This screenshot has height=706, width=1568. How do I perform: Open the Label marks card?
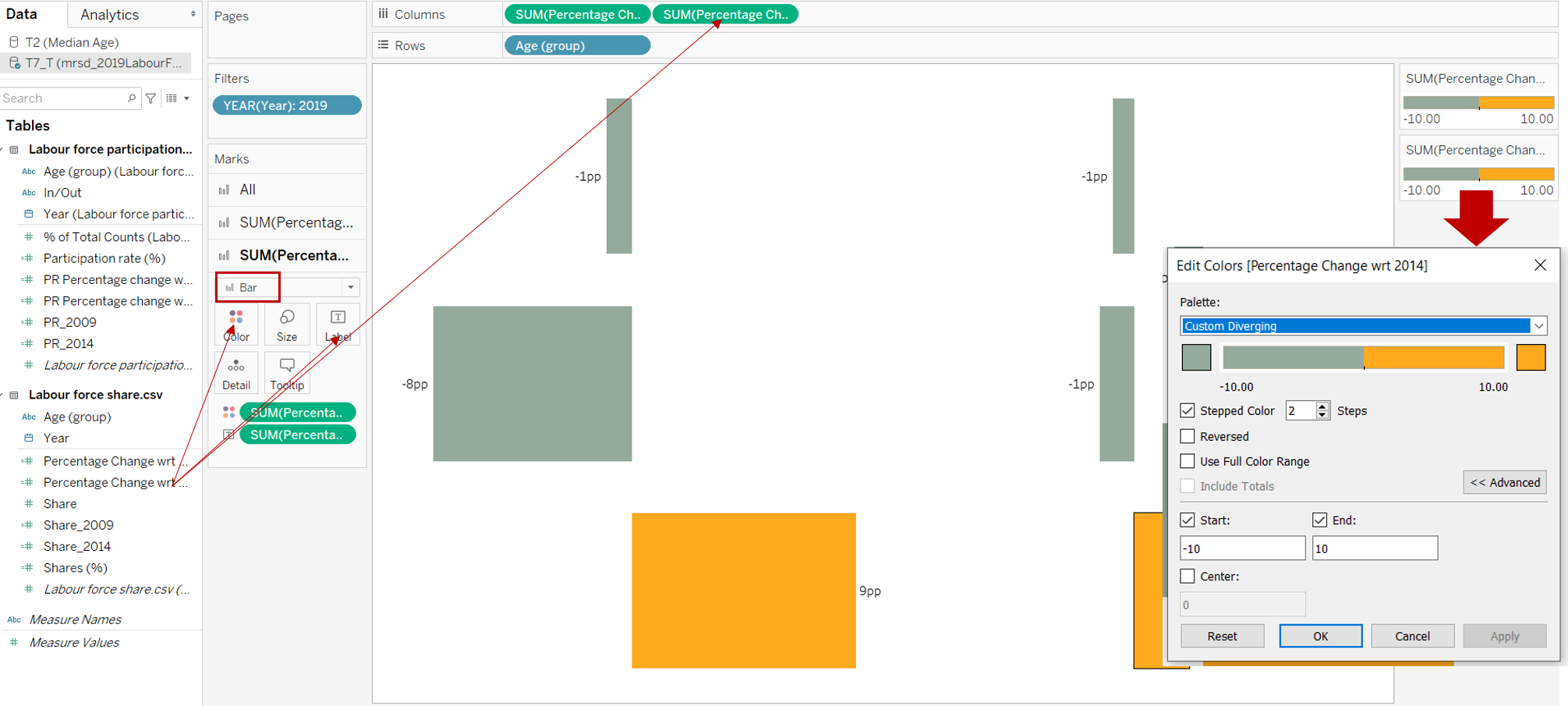[338, 324]
